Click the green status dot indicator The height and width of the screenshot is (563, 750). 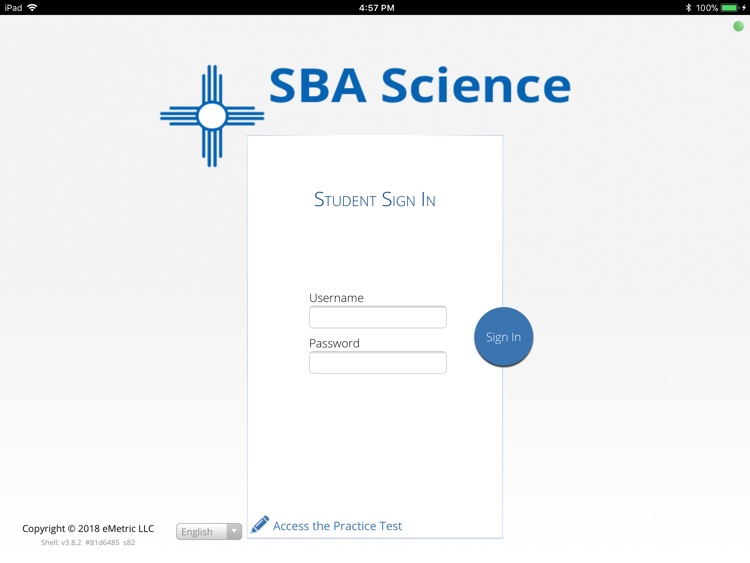[x=739, y=26]
